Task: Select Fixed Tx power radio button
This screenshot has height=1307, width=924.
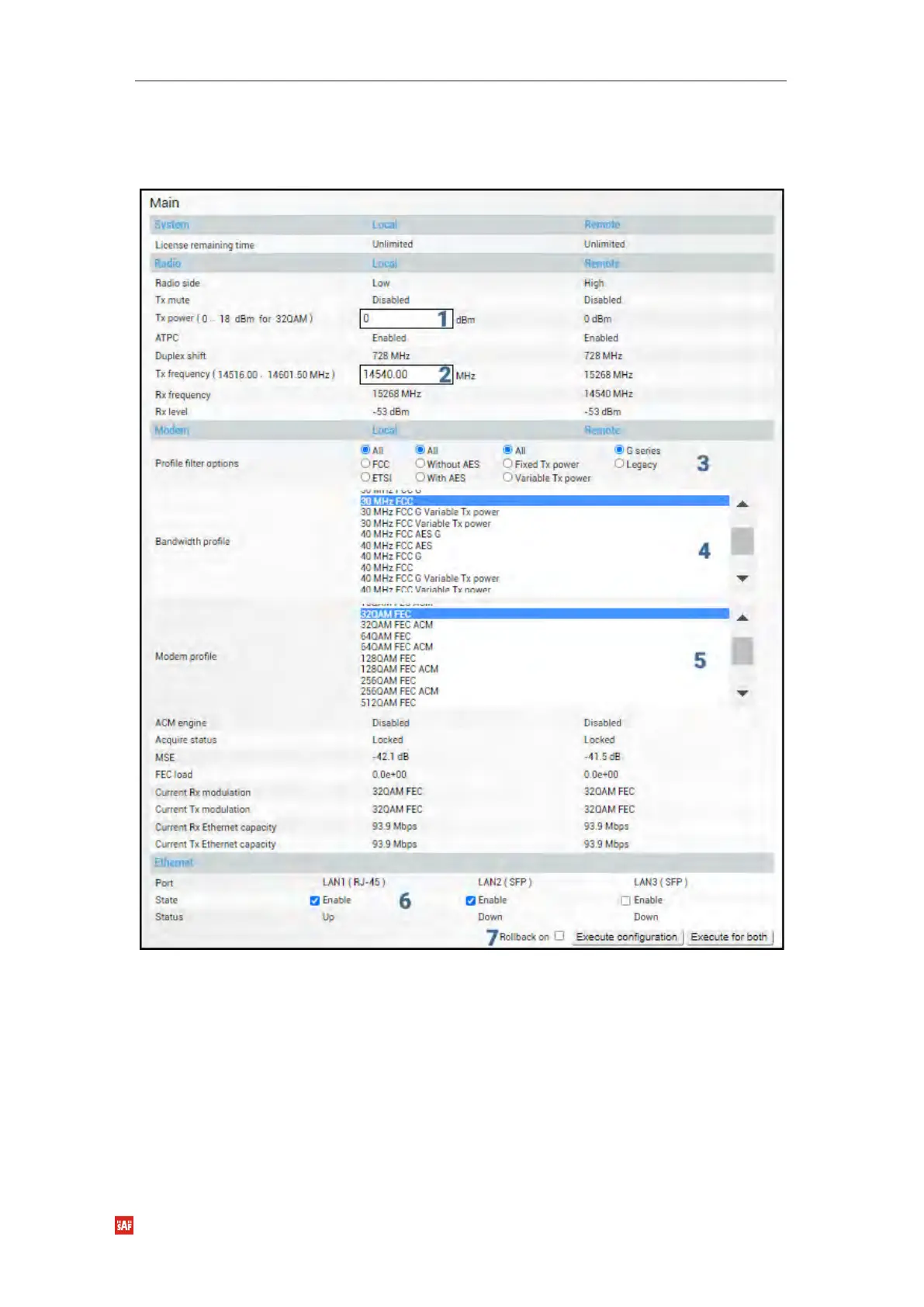Action: (508, 464)
